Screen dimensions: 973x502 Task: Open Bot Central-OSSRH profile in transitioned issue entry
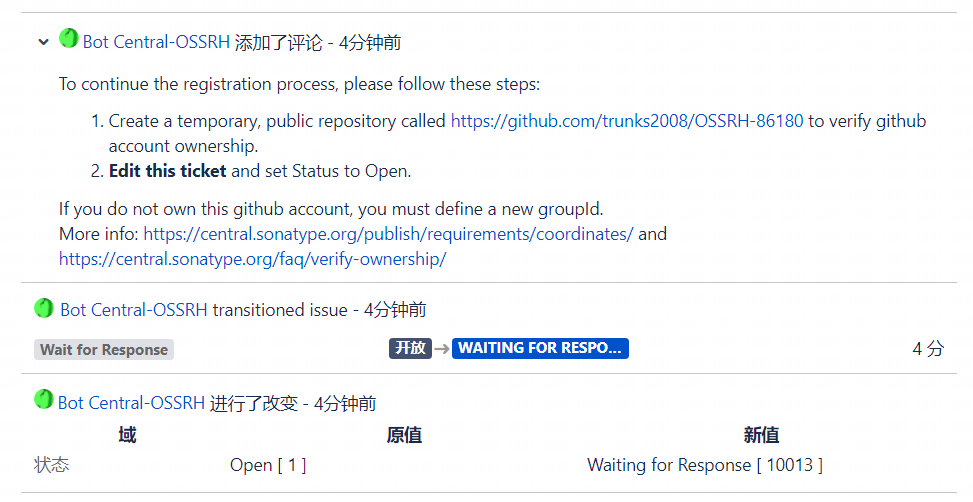[134, 310]
